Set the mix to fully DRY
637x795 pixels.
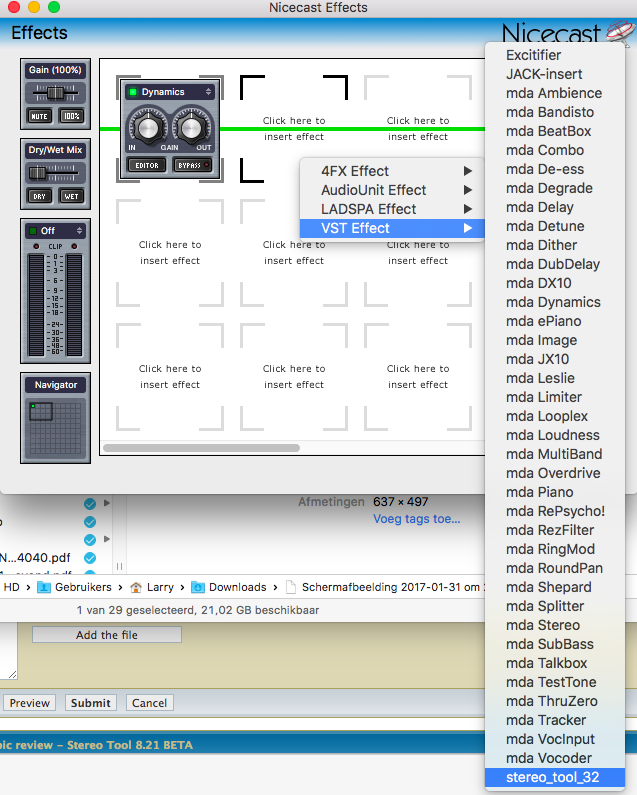pyautogui.click(x=40, y=196)
